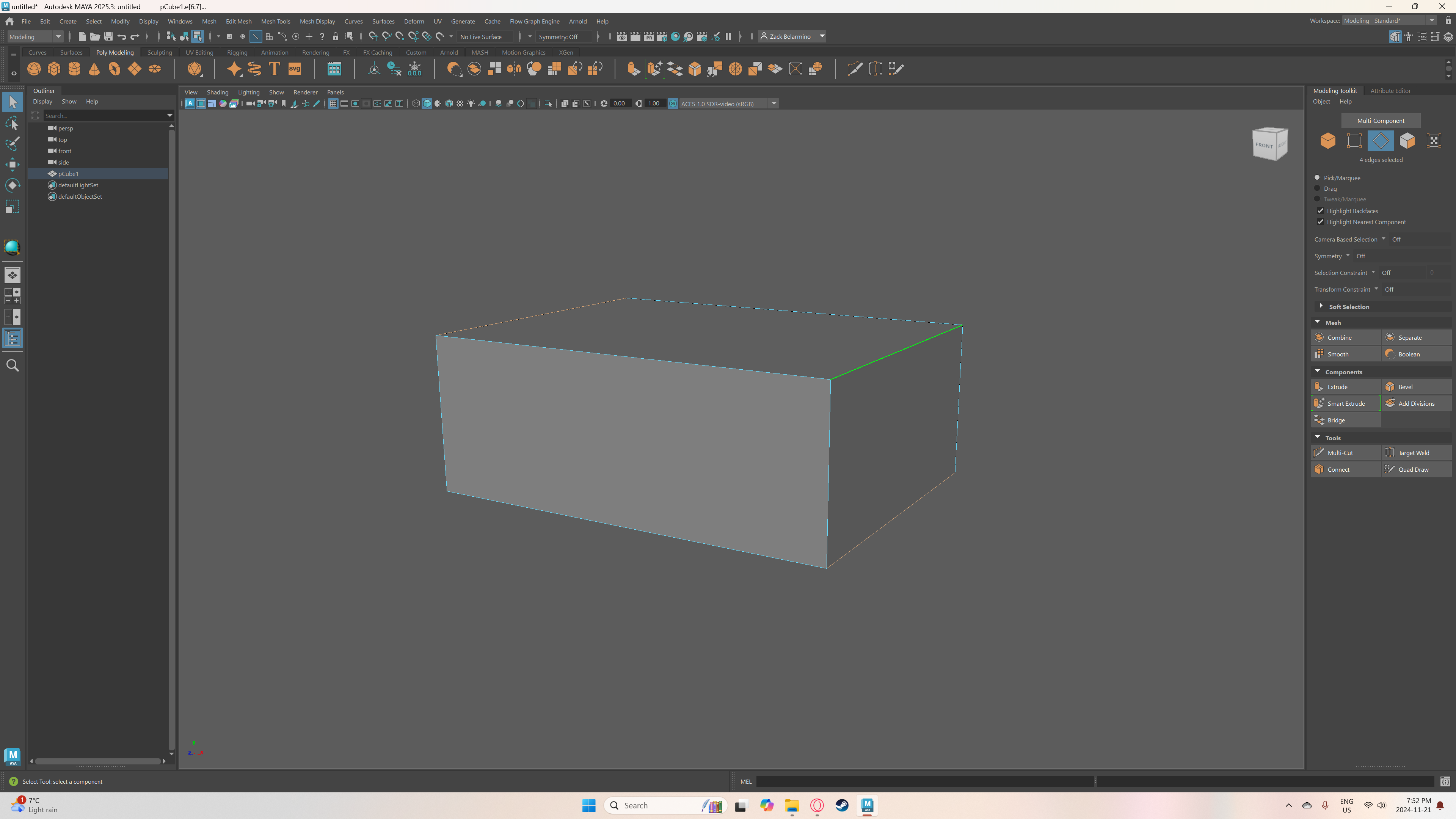The image size is (1456, 819).
Task: Create a polygon cube from the shelf
Action: tap(54, 69)
